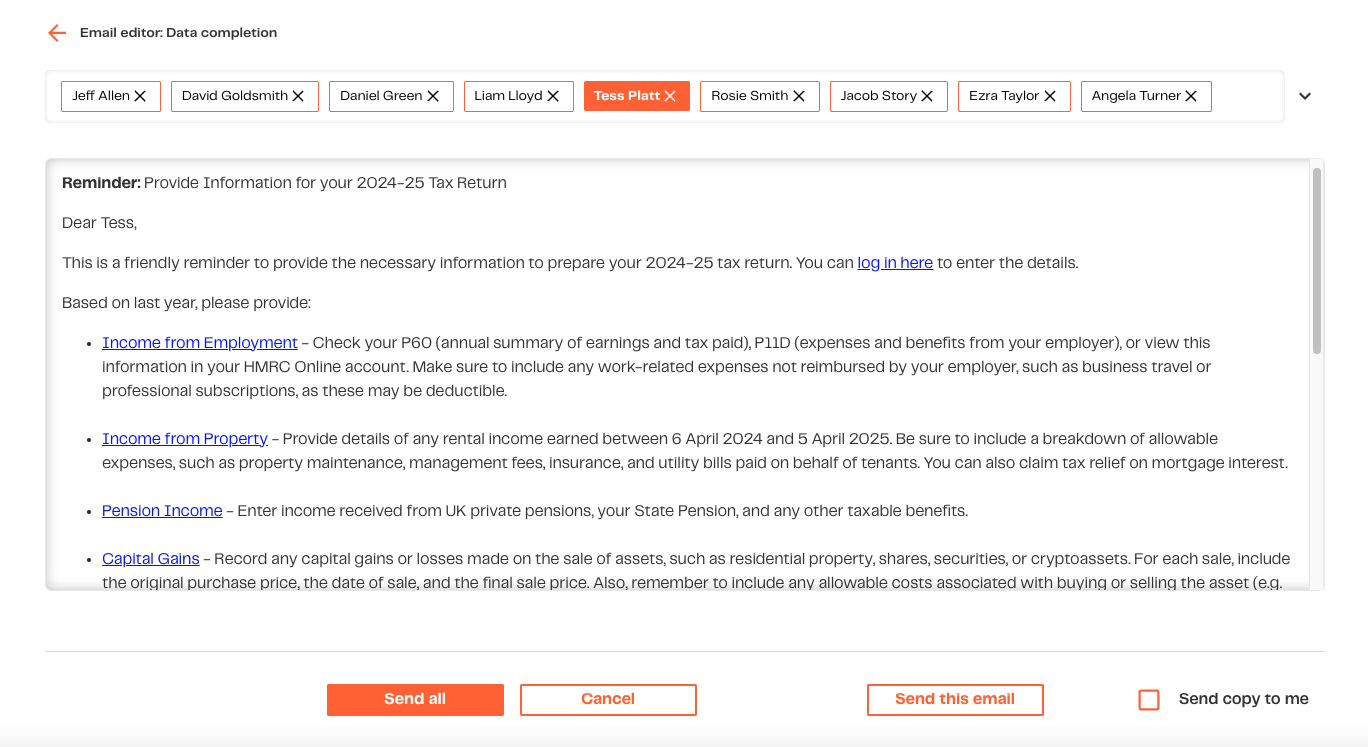Expand the recipients list chevron

(x=1304, y=96)
